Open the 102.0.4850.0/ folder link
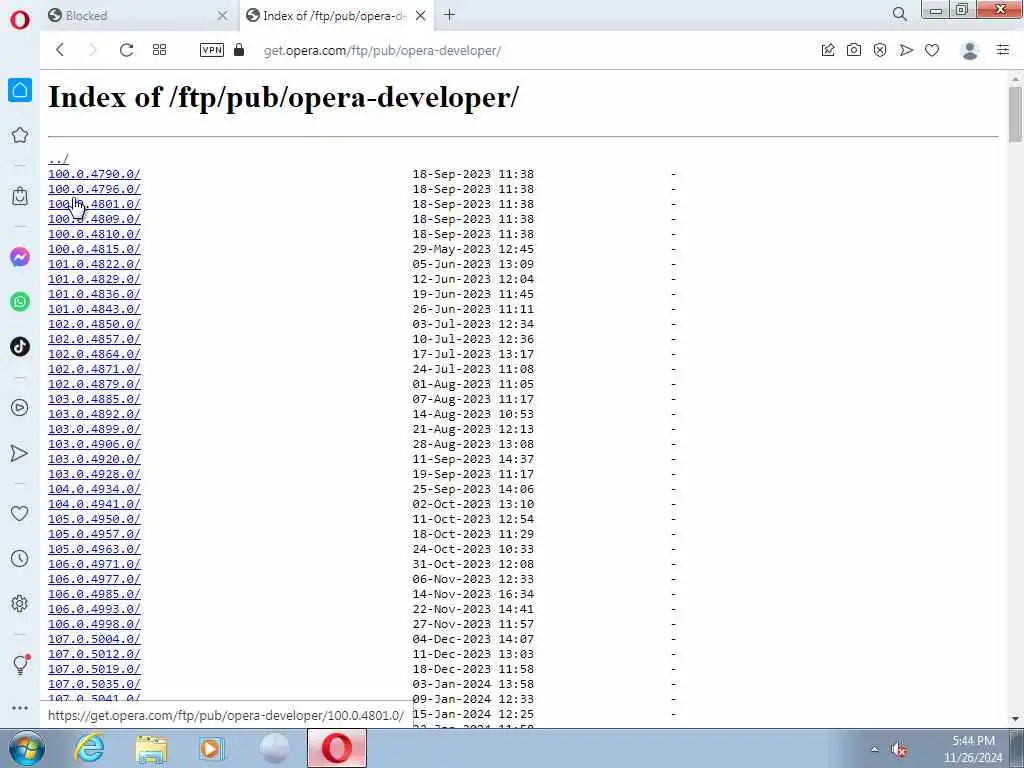 [x=94, y=325]
